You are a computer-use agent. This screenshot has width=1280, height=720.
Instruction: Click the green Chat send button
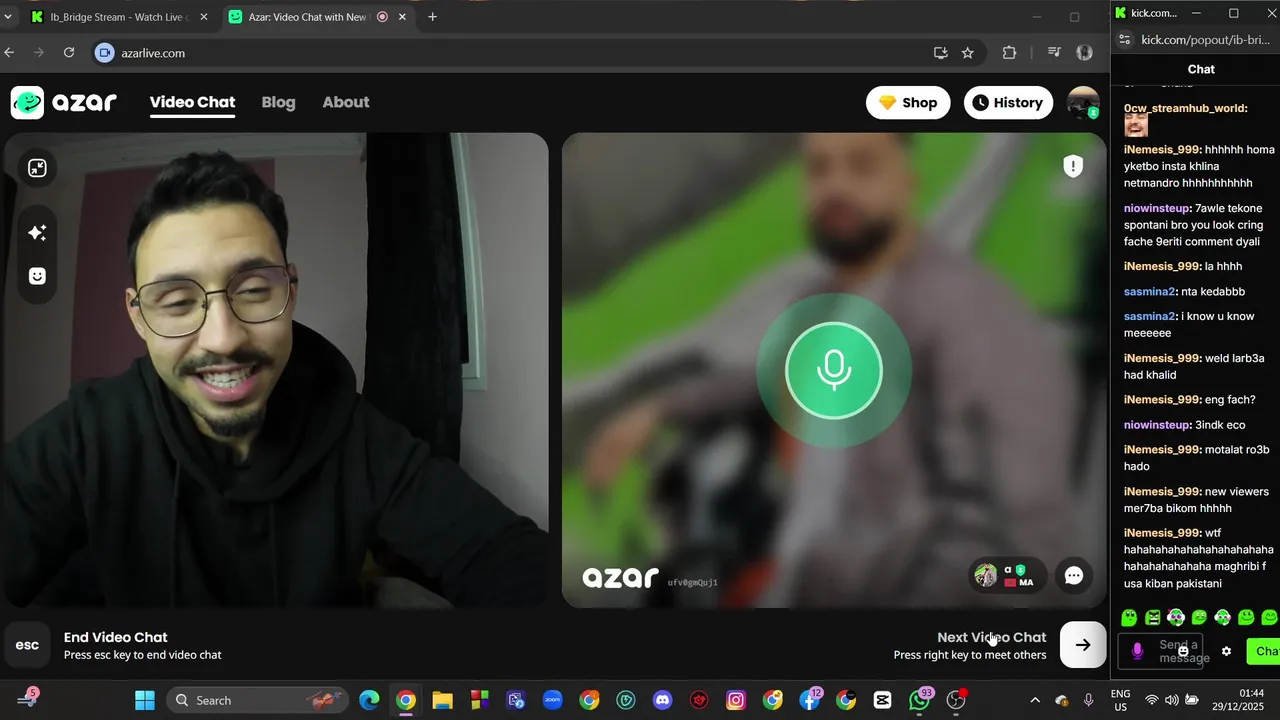coord(1264,651)
